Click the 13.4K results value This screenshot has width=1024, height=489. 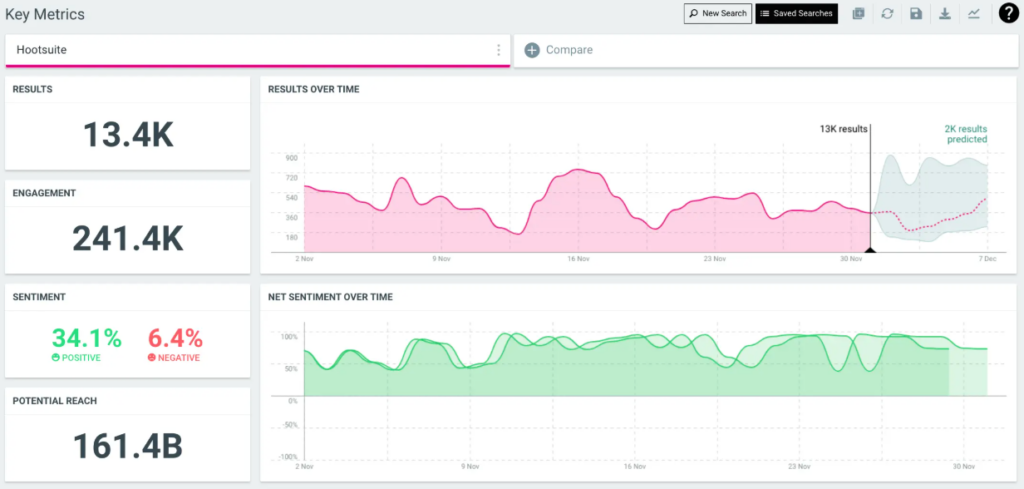click(x=128, y=136)
